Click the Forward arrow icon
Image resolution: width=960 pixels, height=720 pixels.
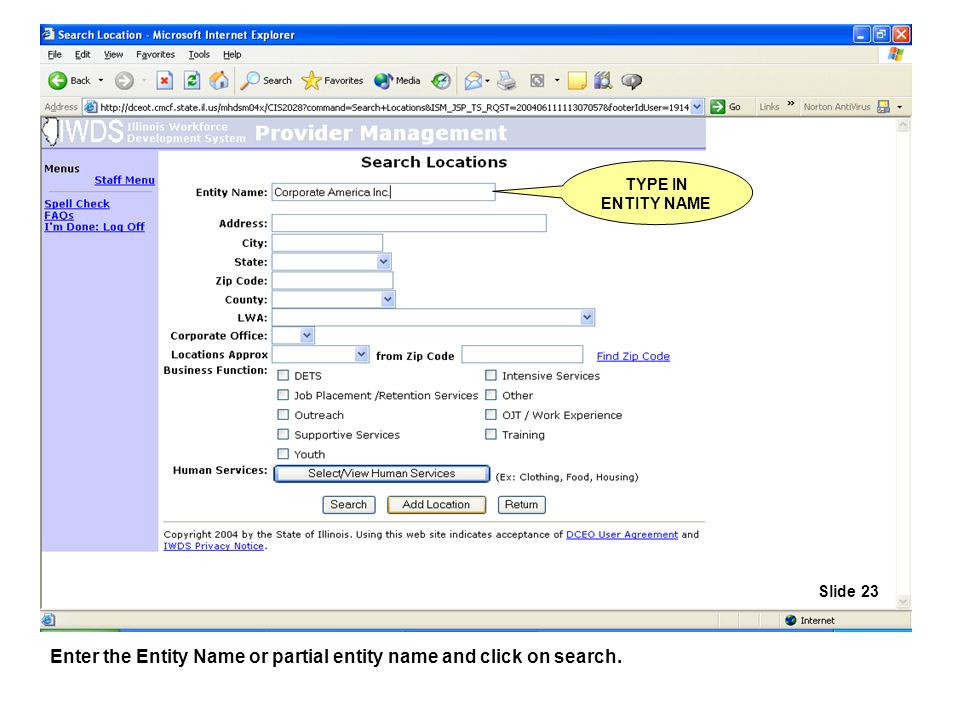pos(124,80)
